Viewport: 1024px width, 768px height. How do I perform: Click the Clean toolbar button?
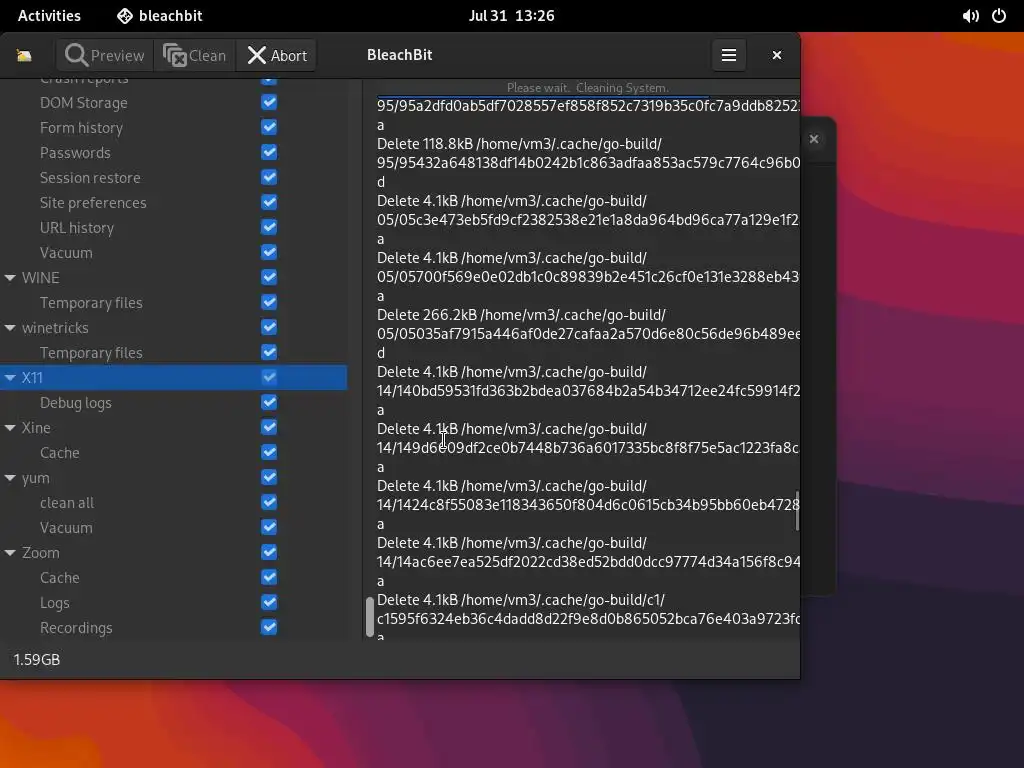coord(195,56)
